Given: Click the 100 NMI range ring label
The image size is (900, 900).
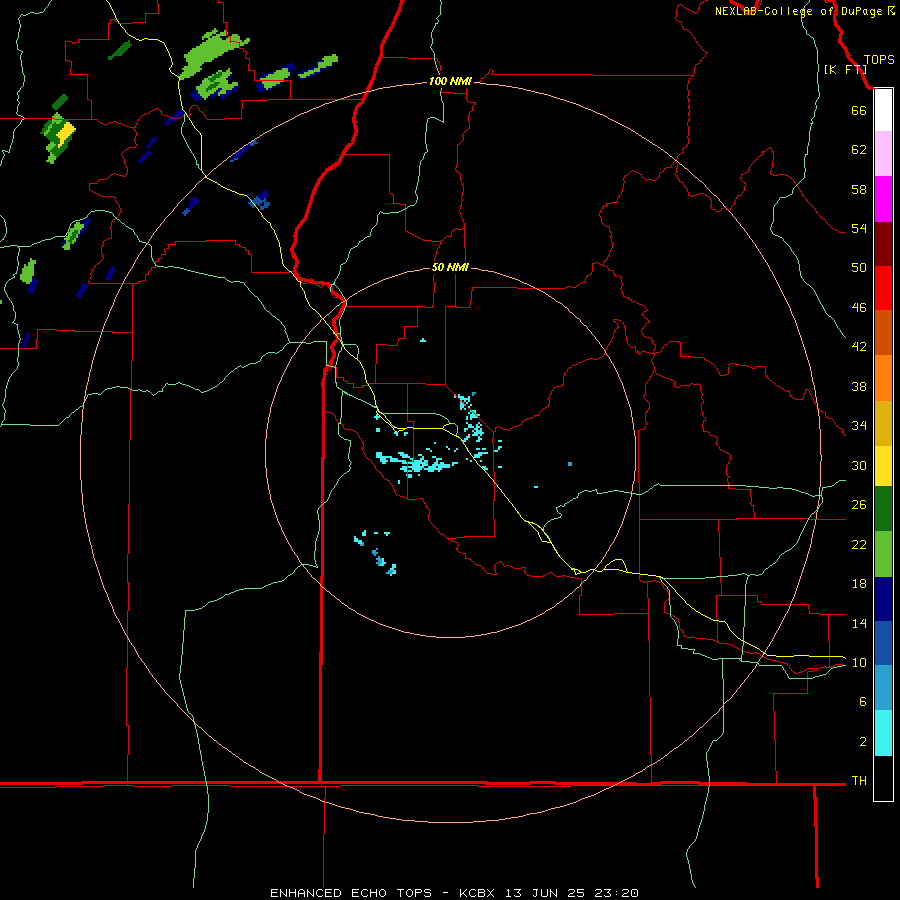Looking at the screenshot, I should click(450, 81).
